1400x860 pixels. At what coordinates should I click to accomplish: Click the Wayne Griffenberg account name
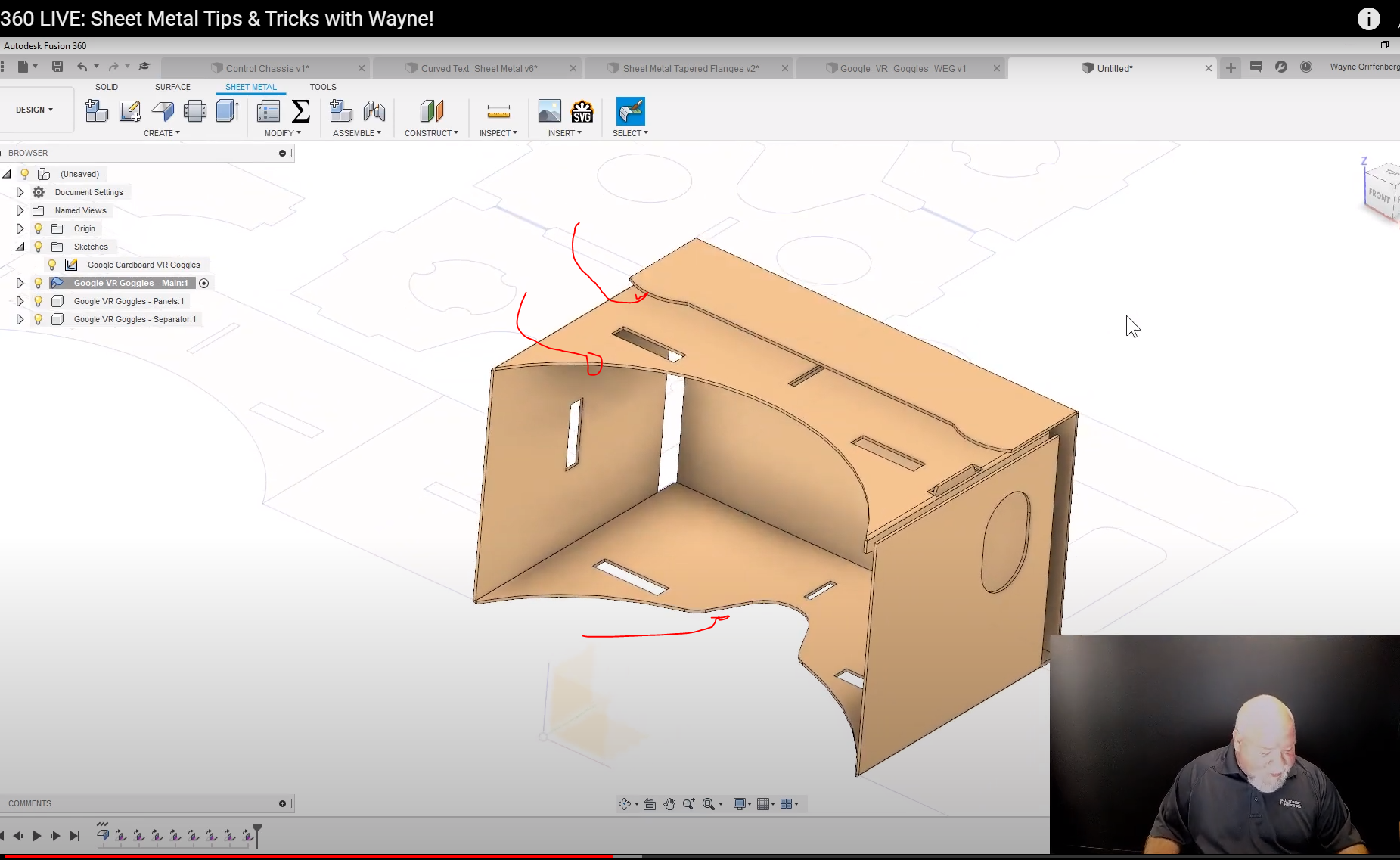point(1364,67)
